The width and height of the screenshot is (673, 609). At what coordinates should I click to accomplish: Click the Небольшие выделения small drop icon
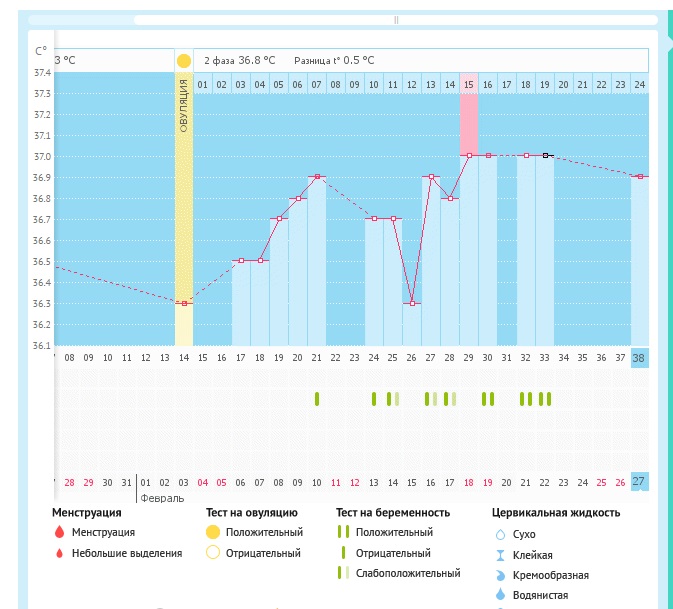pos(59,553)
